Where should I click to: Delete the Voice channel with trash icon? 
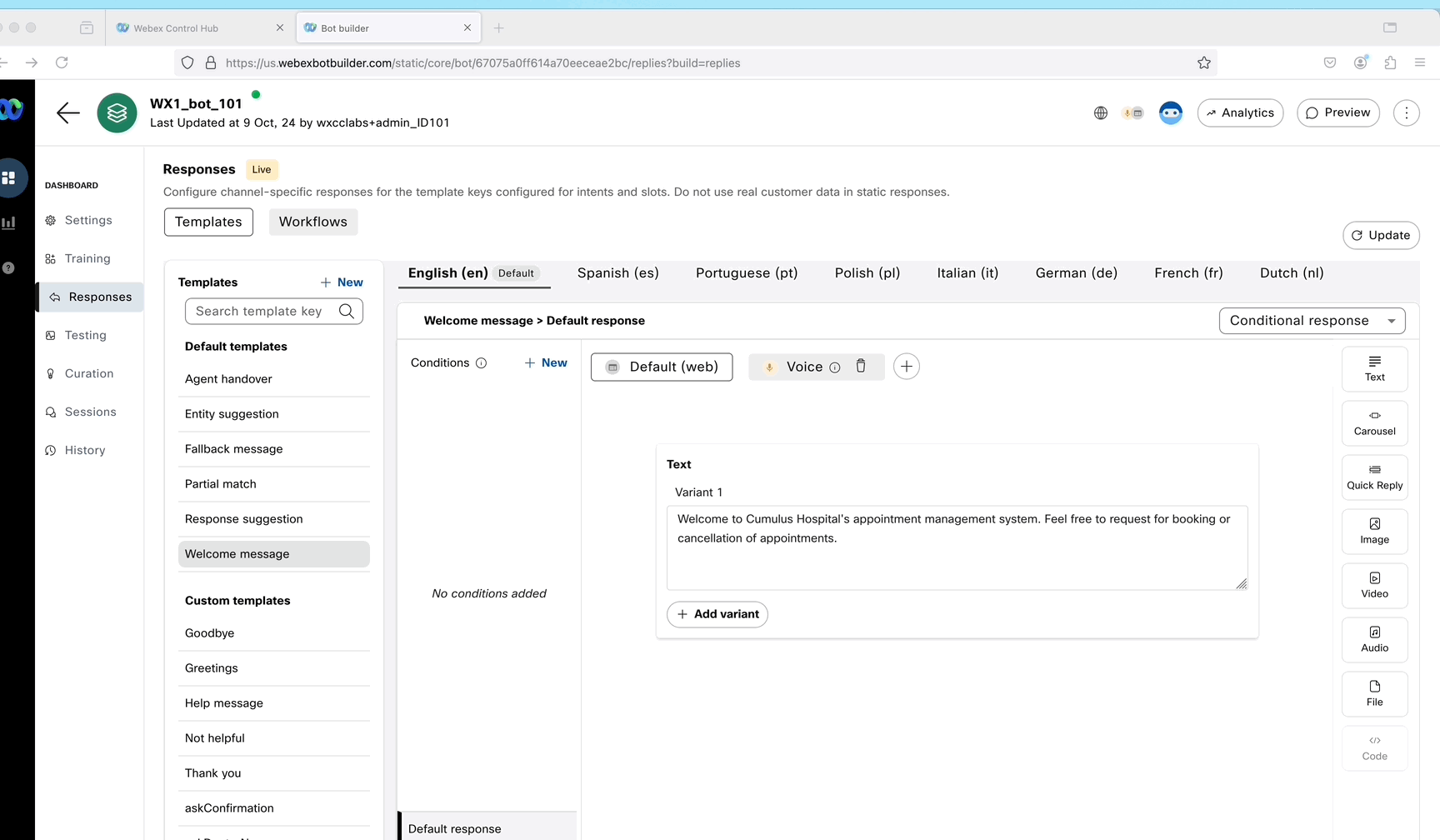tap(861, 367)
